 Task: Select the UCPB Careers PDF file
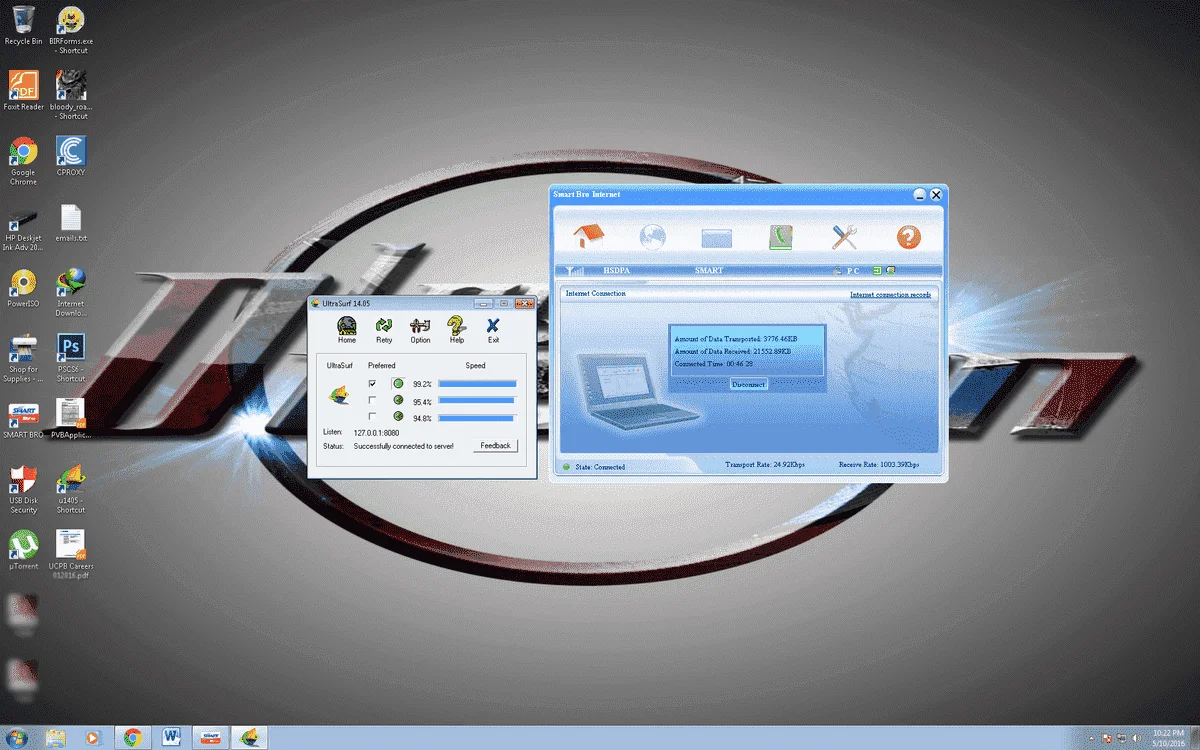click(x=71, y=555)
